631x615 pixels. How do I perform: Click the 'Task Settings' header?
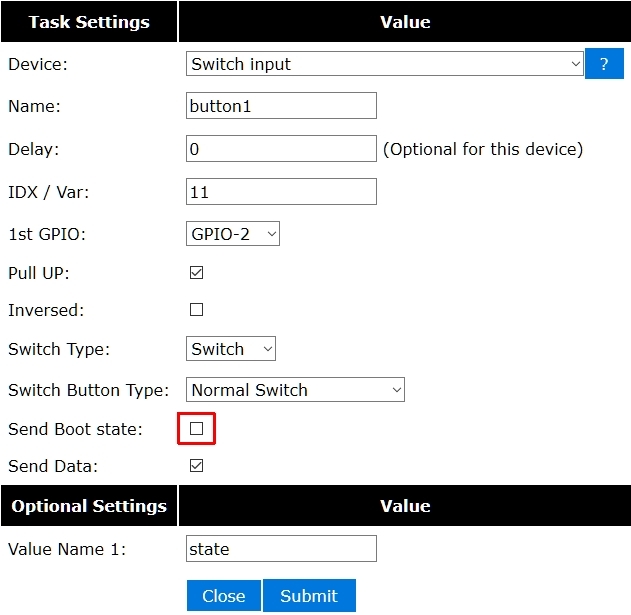tap(89, 22)
